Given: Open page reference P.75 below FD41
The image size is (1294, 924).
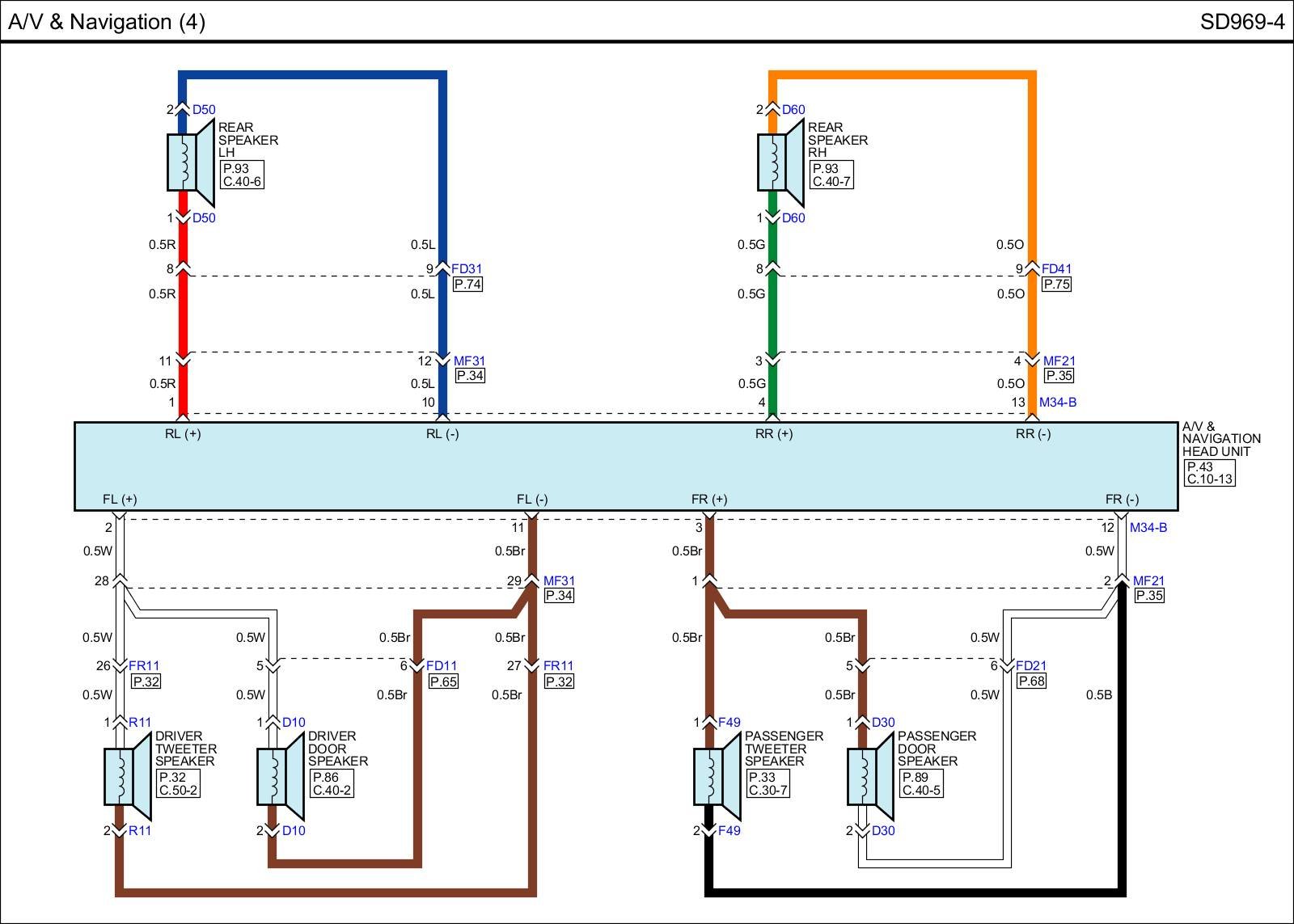Looking at the screenshot, I should 1057,285.
